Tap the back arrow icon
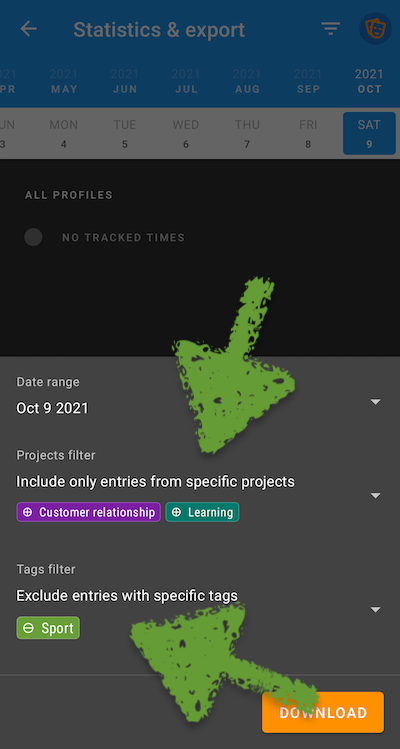The height and width of the screenshot is (749, 400). tap(28, 29)
